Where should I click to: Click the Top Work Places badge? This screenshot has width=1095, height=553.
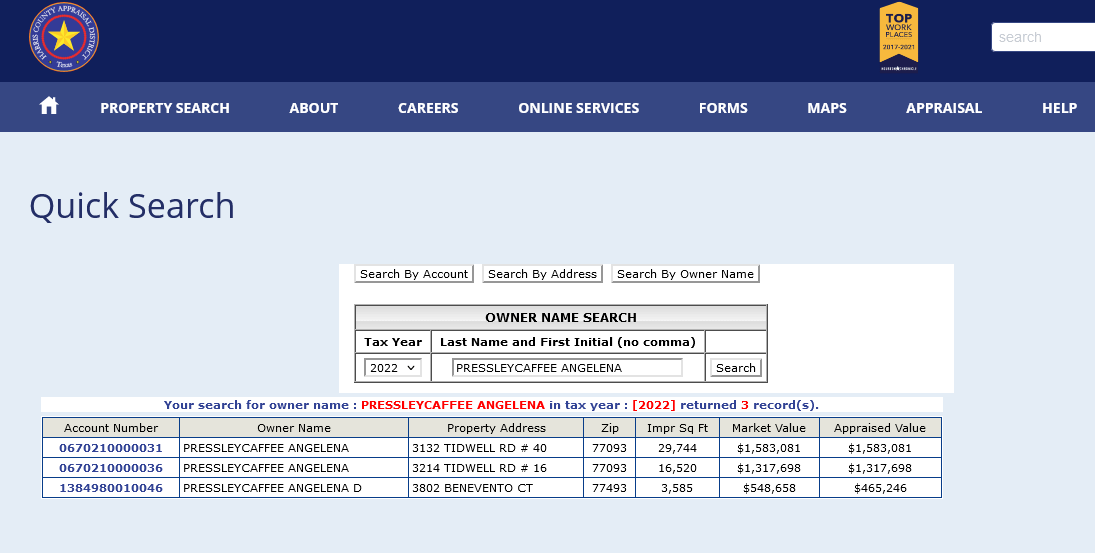pyautogui.click(x=899, y=36)
